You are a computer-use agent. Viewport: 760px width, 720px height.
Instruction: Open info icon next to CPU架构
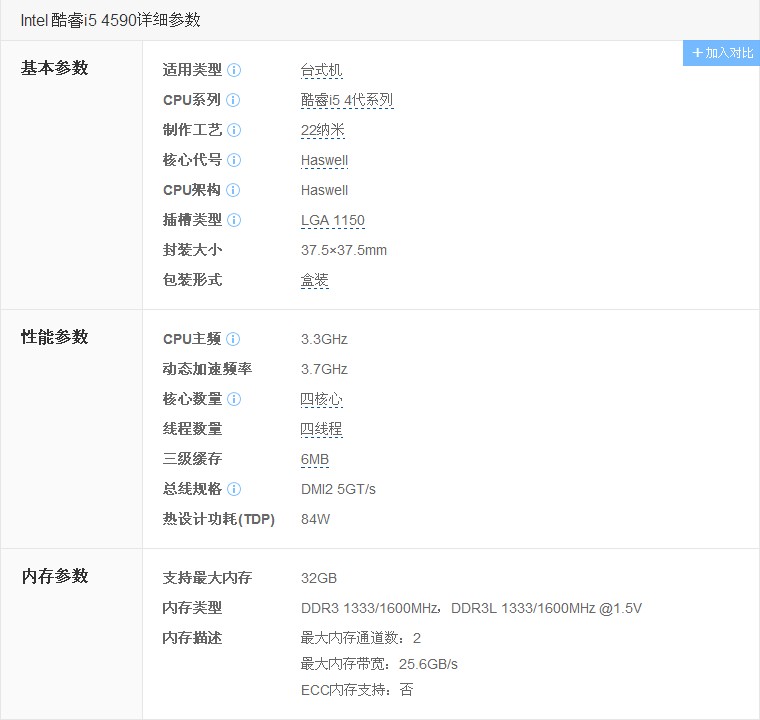click(233, 191)
